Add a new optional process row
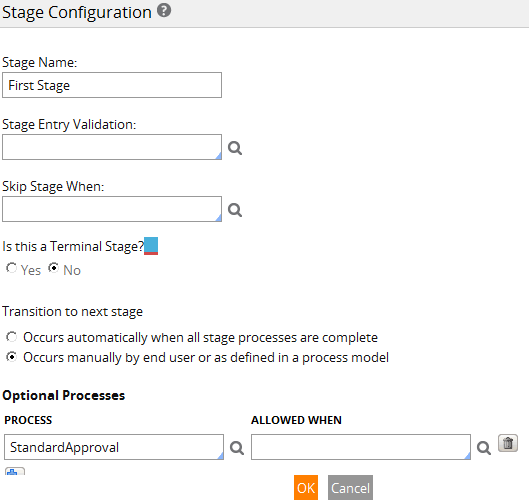The image size is (529, 500). click(x=15, y=471)
